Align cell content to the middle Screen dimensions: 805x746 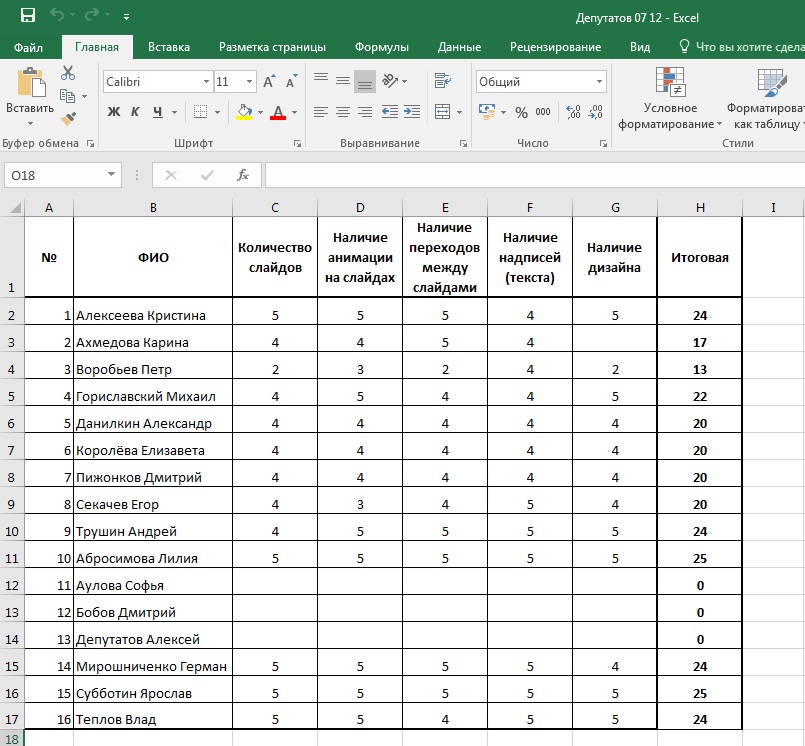tap(343, 81)
